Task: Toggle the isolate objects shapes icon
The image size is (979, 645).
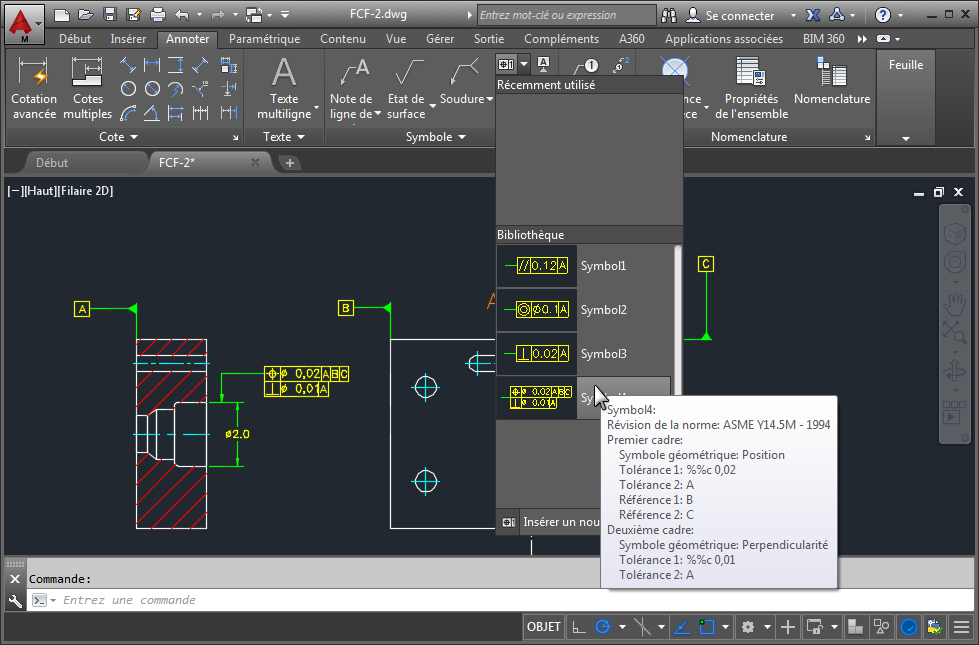Action: tap(882, 627)
